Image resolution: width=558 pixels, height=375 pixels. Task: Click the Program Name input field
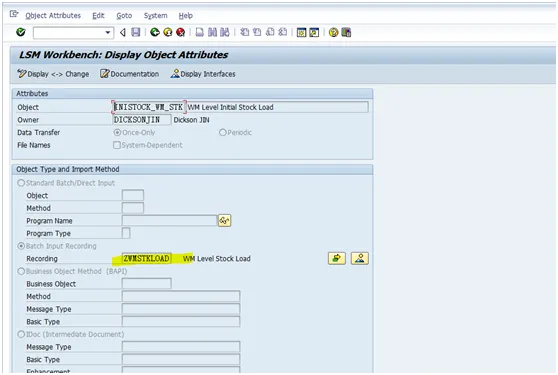[169, 221]
